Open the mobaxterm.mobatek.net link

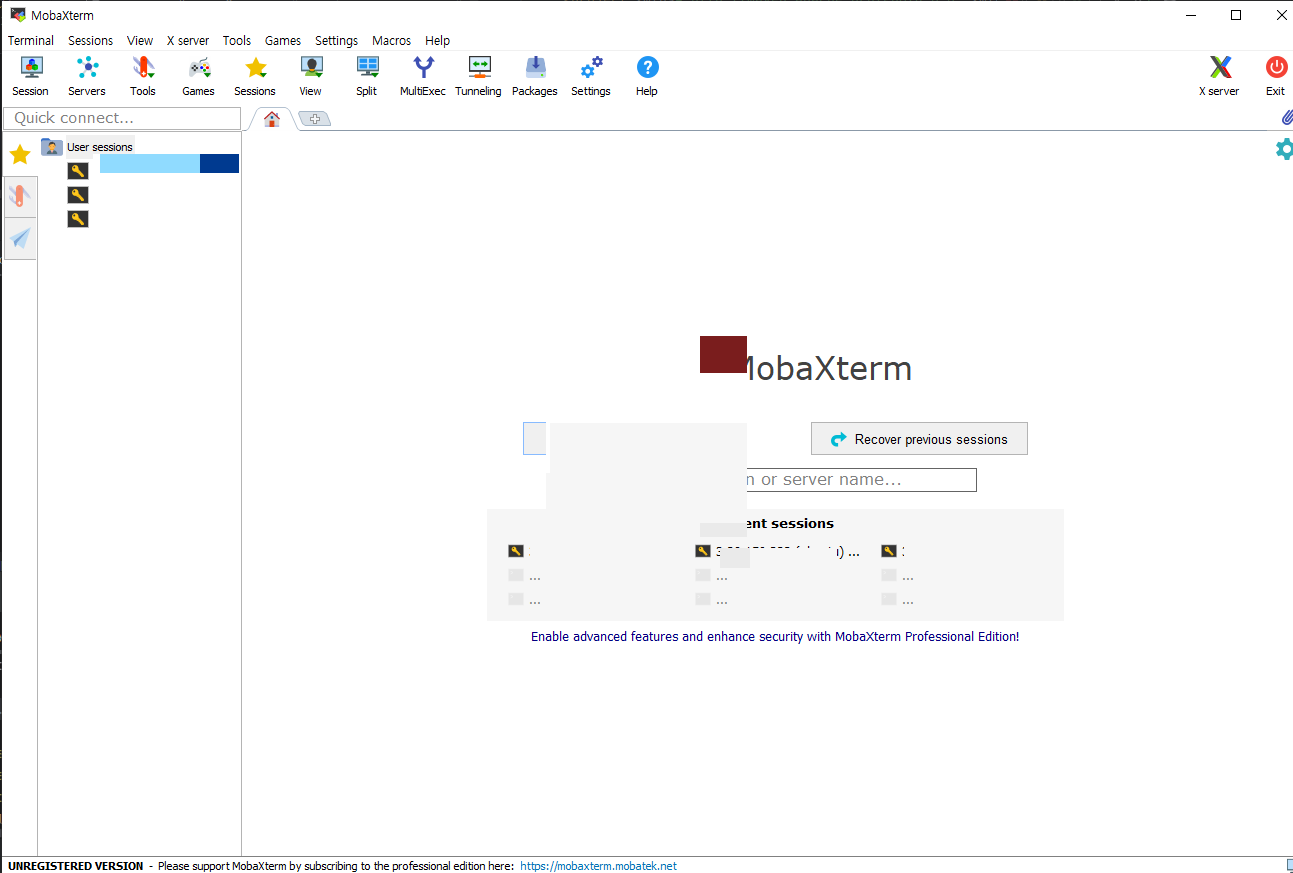point(598,866)
